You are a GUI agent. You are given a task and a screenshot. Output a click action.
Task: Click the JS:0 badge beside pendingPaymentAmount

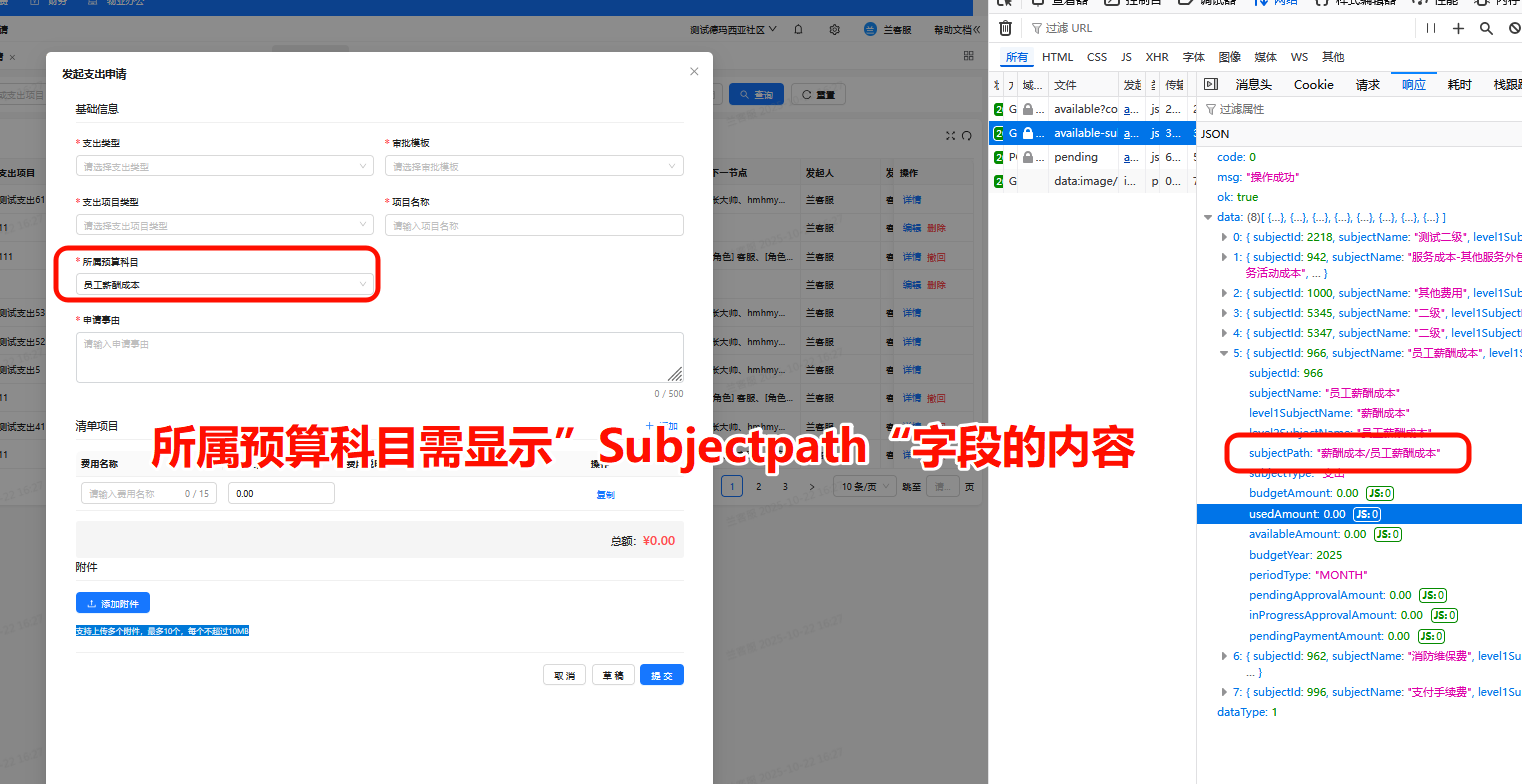point(1432,636)
